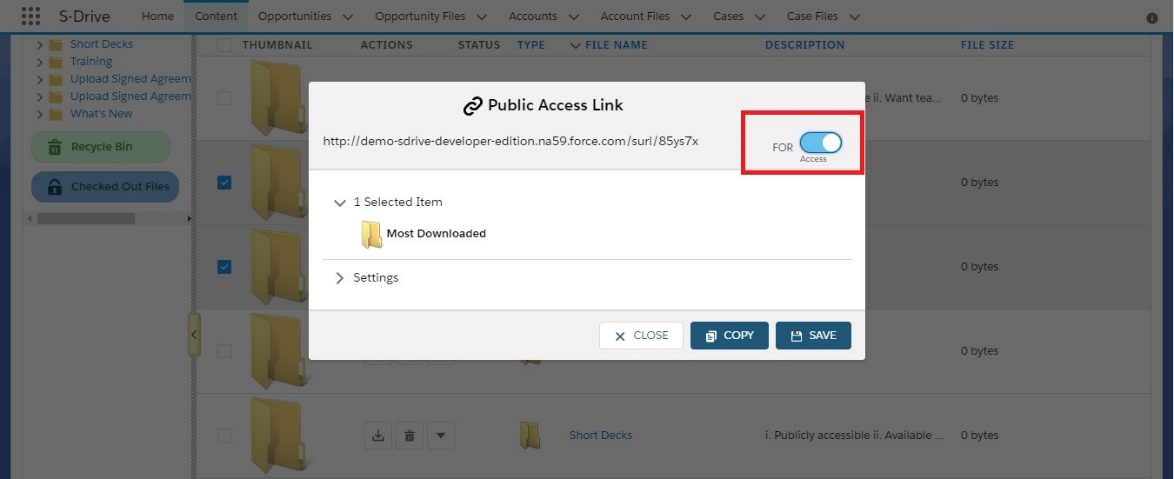Open the Opportunities tab dropdown arrow
This screenshot has height=479, width=1174.
(x=347, y=16)
